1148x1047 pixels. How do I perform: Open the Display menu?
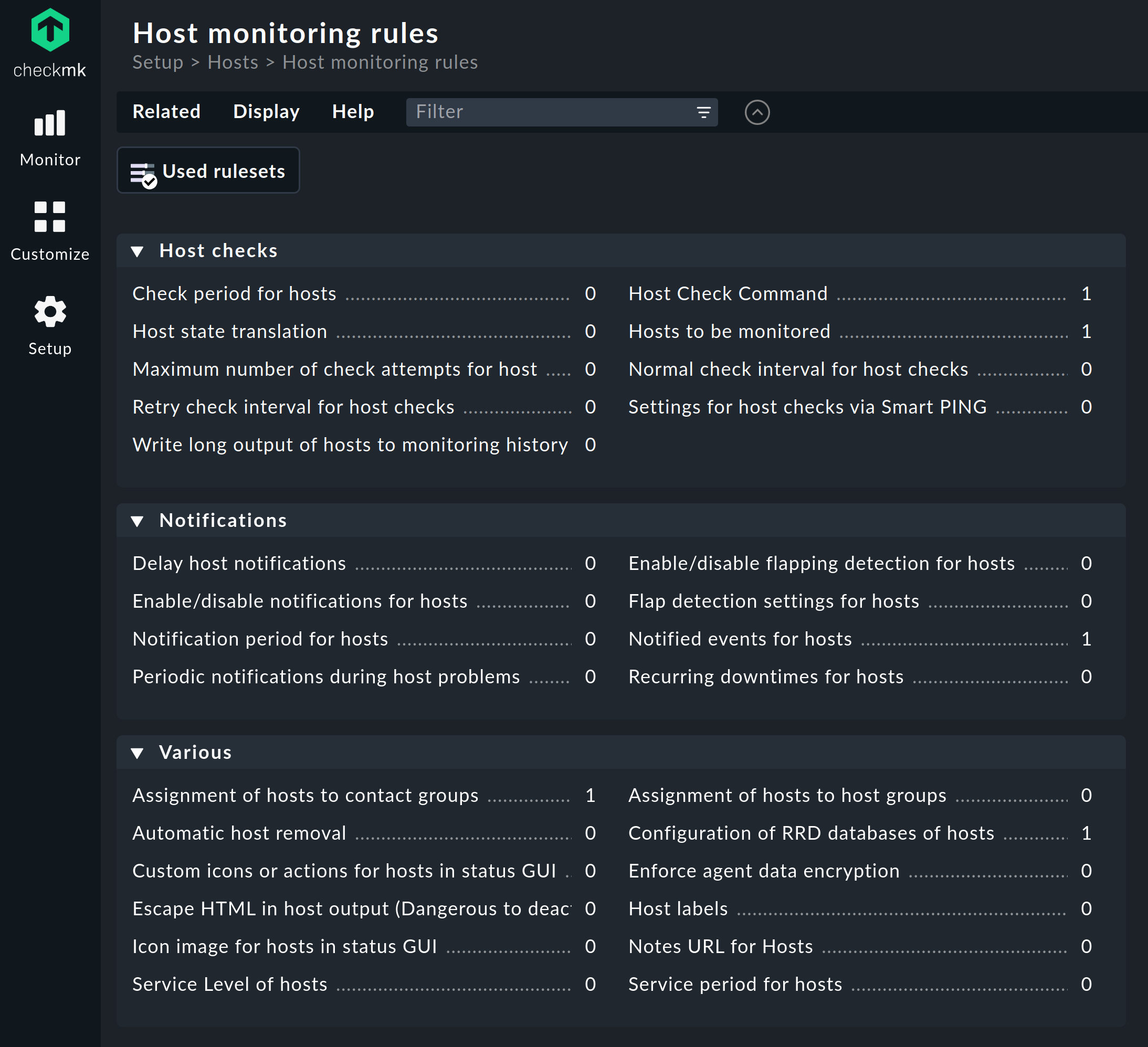[x=266, y=112]
